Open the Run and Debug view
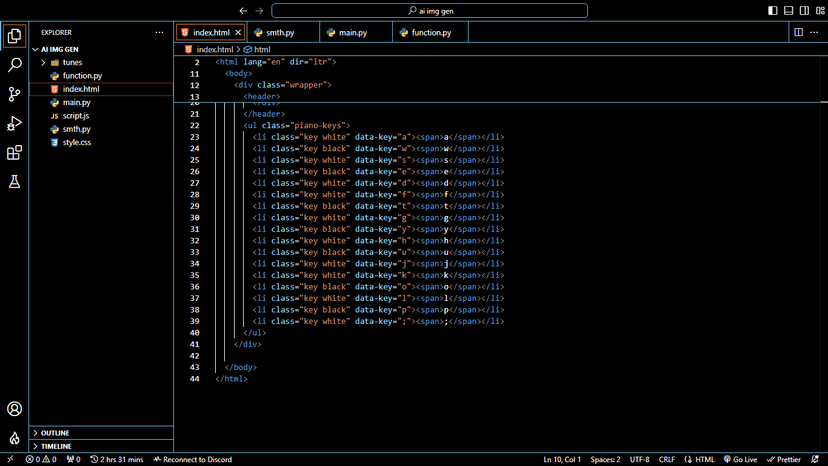This screenshot has height=466, width=828. coord(14,124)
